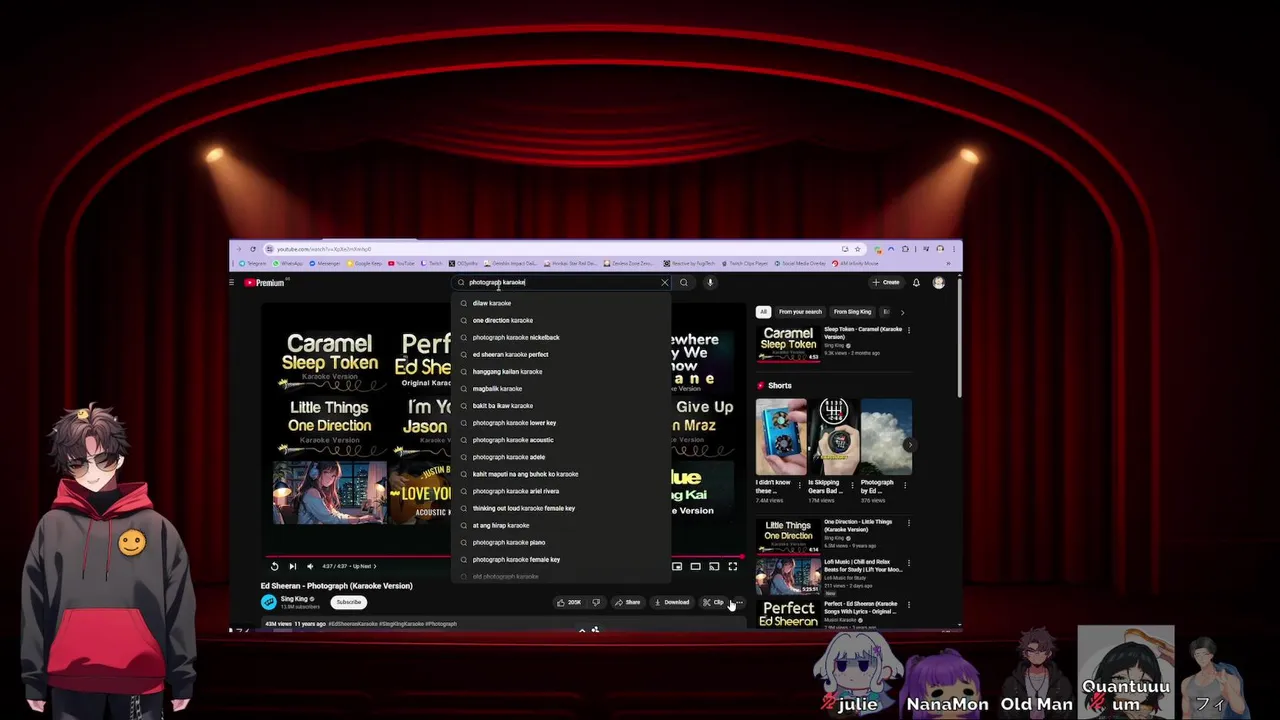Subscribe to Sing King channel

tap(349, 602)
